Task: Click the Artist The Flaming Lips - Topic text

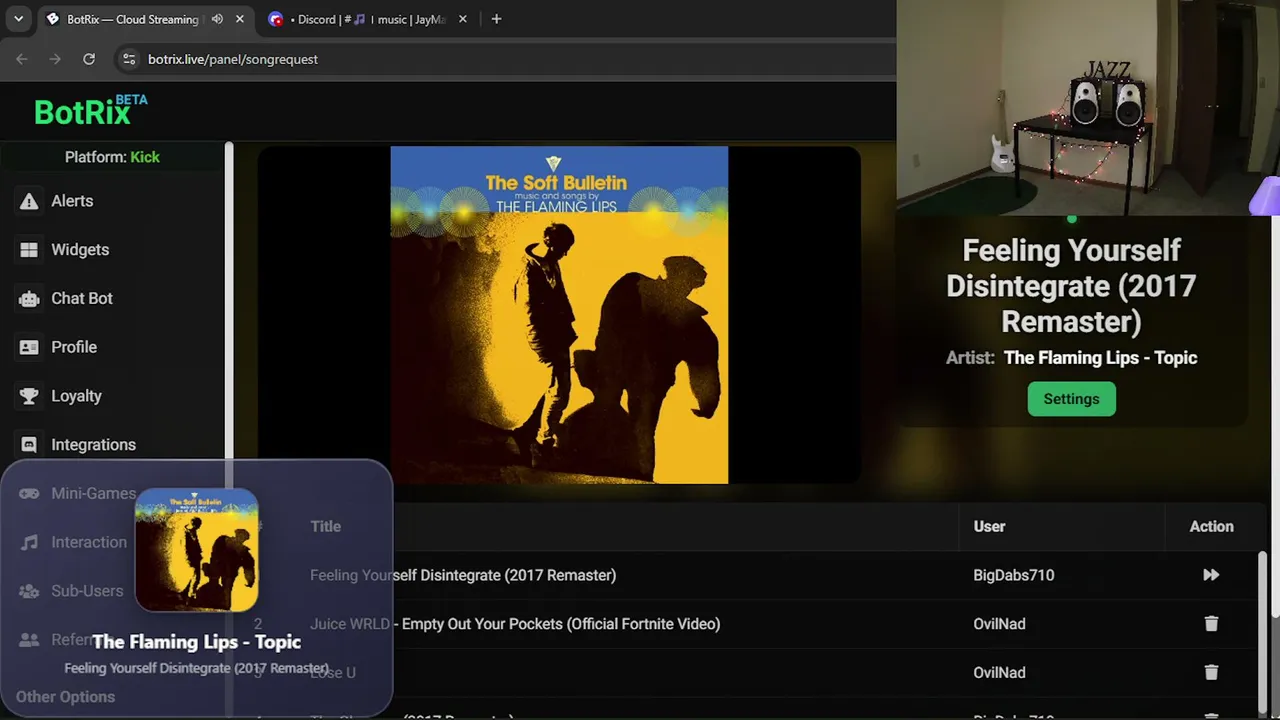Action: tap(1071, 358)
